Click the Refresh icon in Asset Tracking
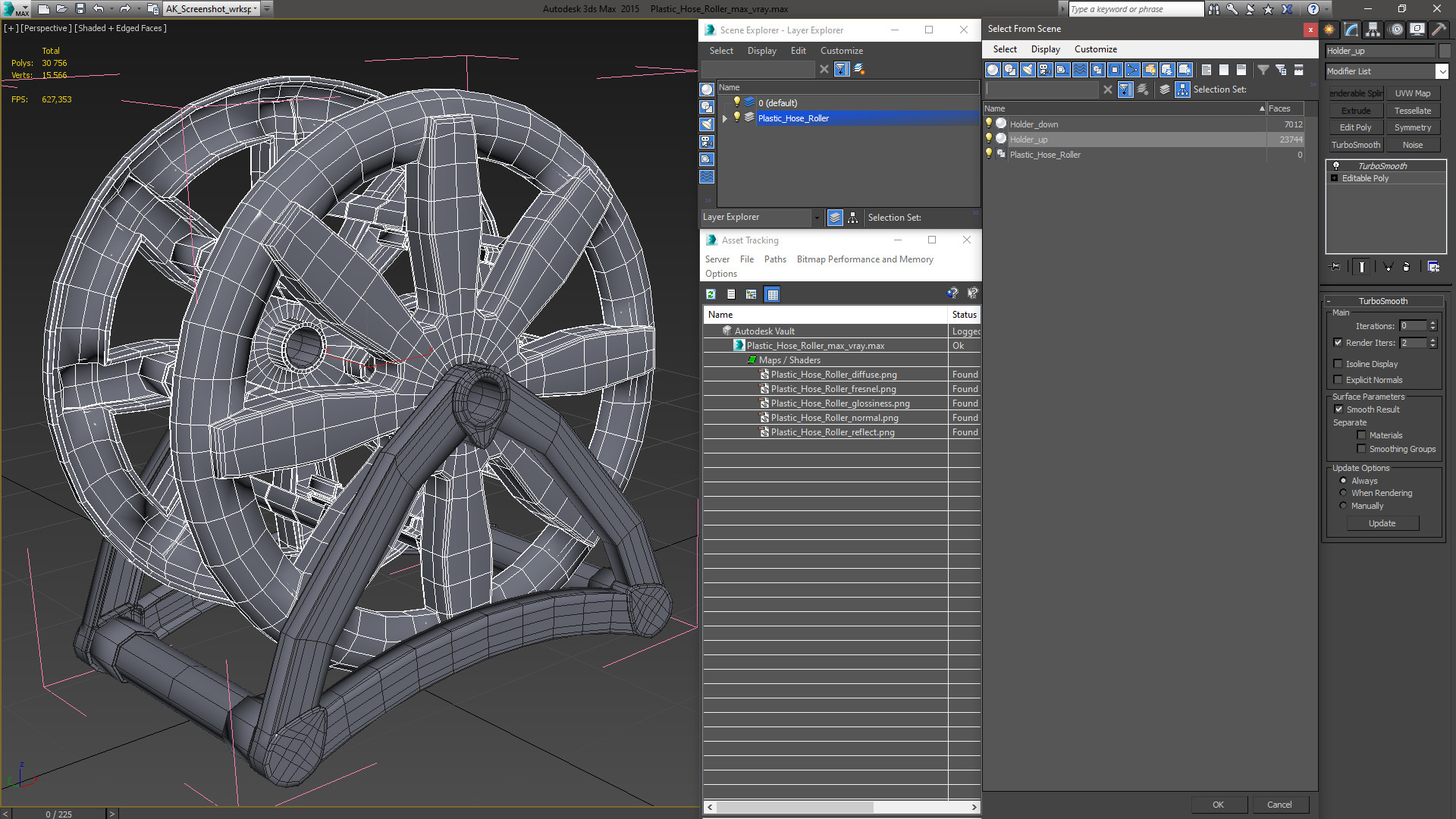 coord(711,294)
